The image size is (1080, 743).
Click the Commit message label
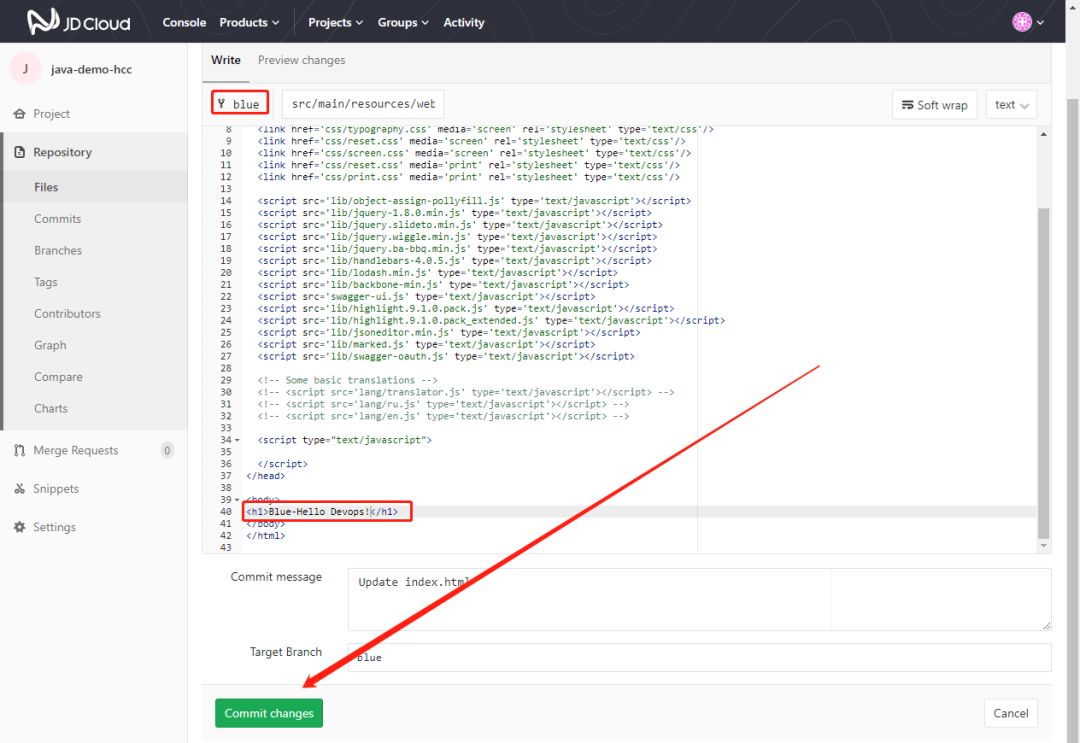click(x=276, y=577)
